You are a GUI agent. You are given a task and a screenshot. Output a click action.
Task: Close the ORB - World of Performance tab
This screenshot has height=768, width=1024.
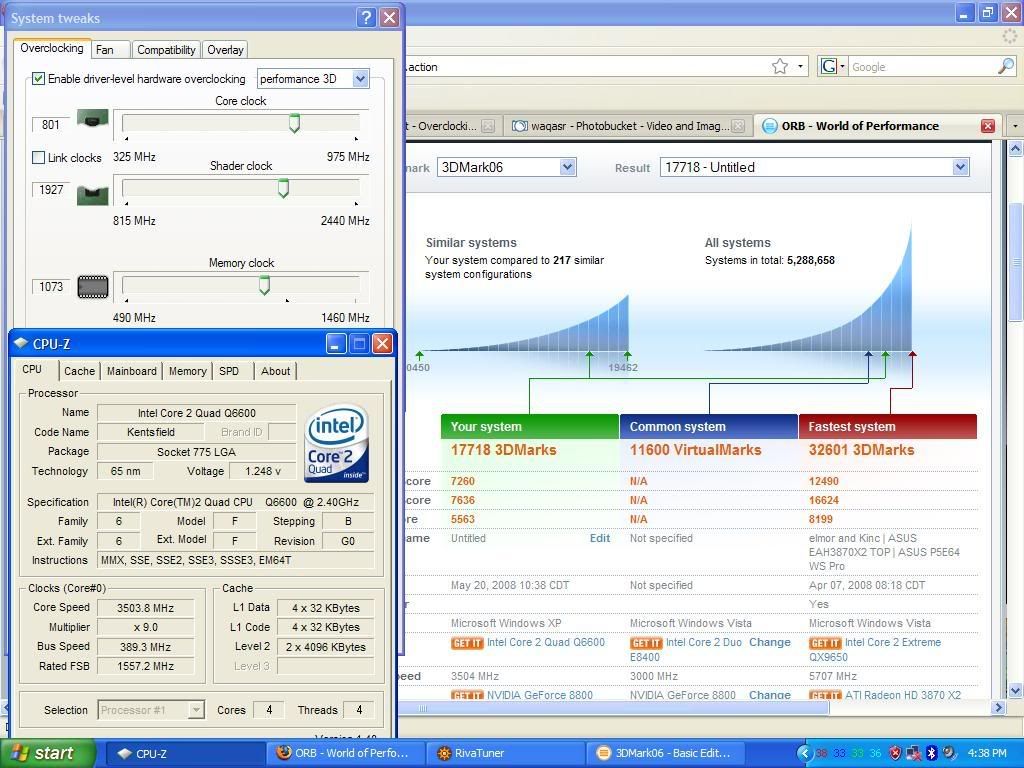[x=987, y=126]
